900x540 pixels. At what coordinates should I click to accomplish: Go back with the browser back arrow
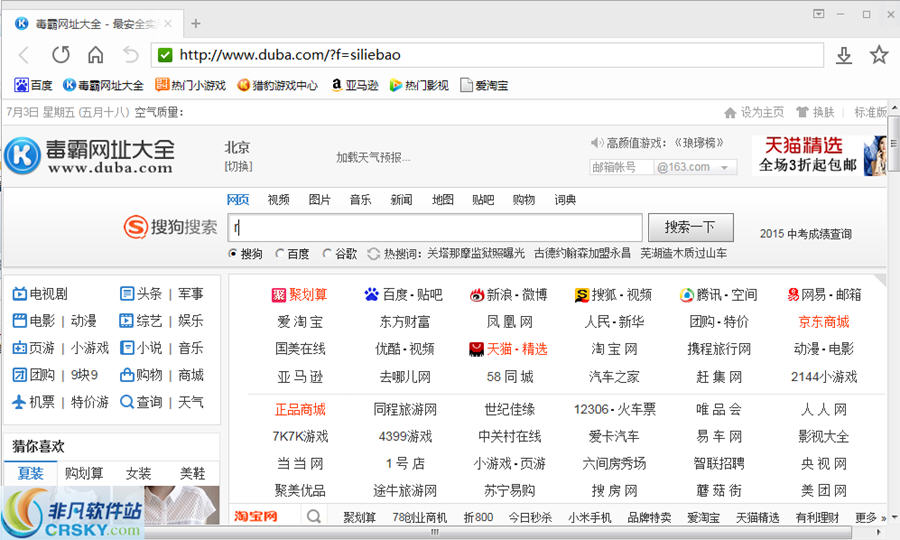[24, 55]
